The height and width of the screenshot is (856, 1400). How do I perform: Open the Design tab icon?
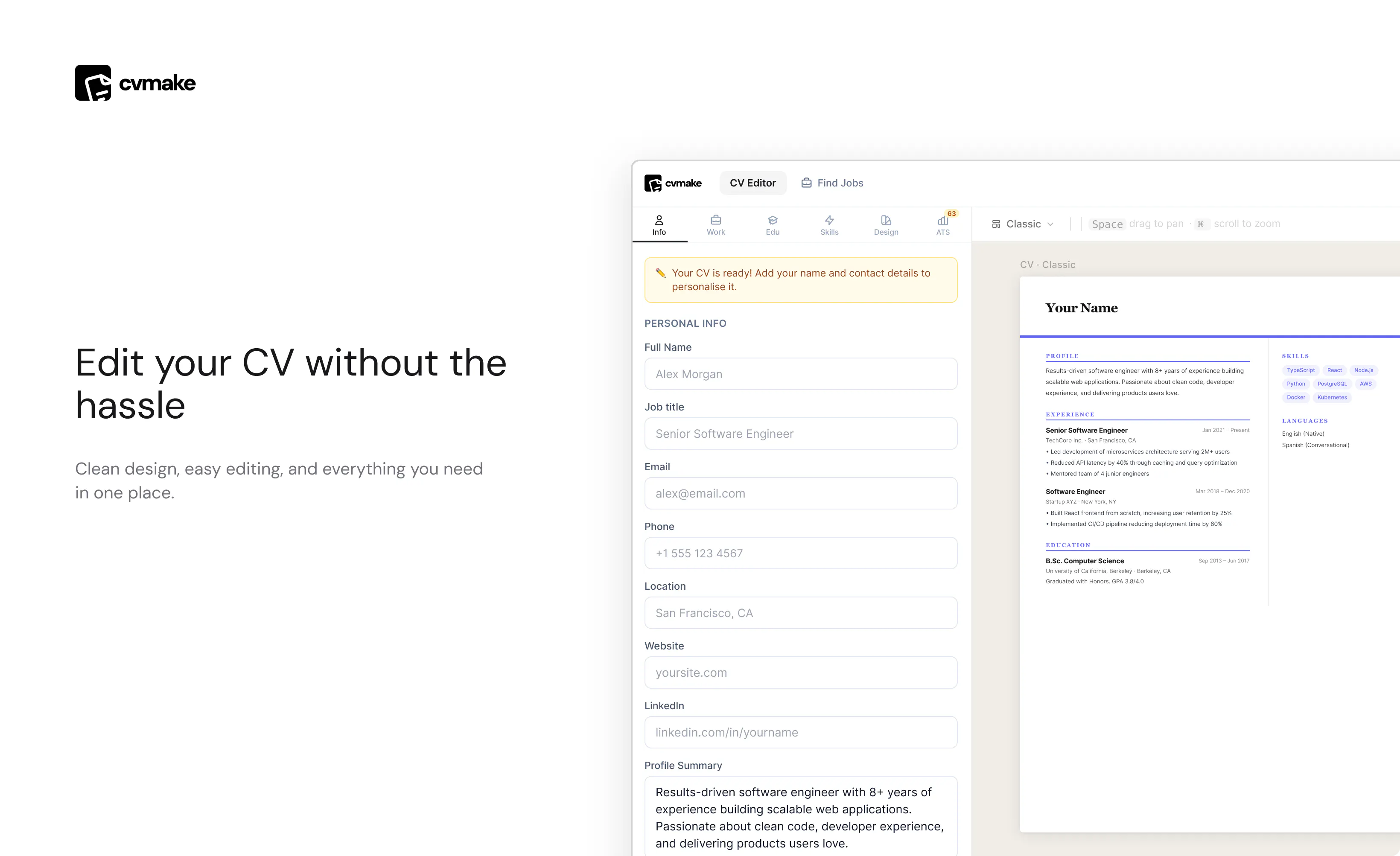pos(887,220)
